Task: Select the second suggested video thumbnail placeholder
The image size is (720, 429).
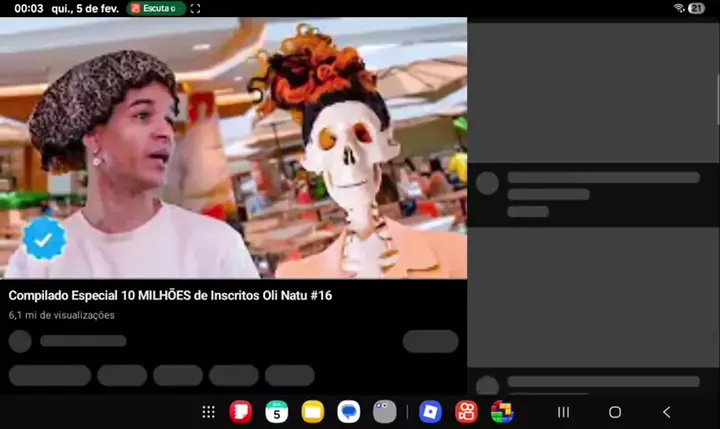Action: coord(593,297)
